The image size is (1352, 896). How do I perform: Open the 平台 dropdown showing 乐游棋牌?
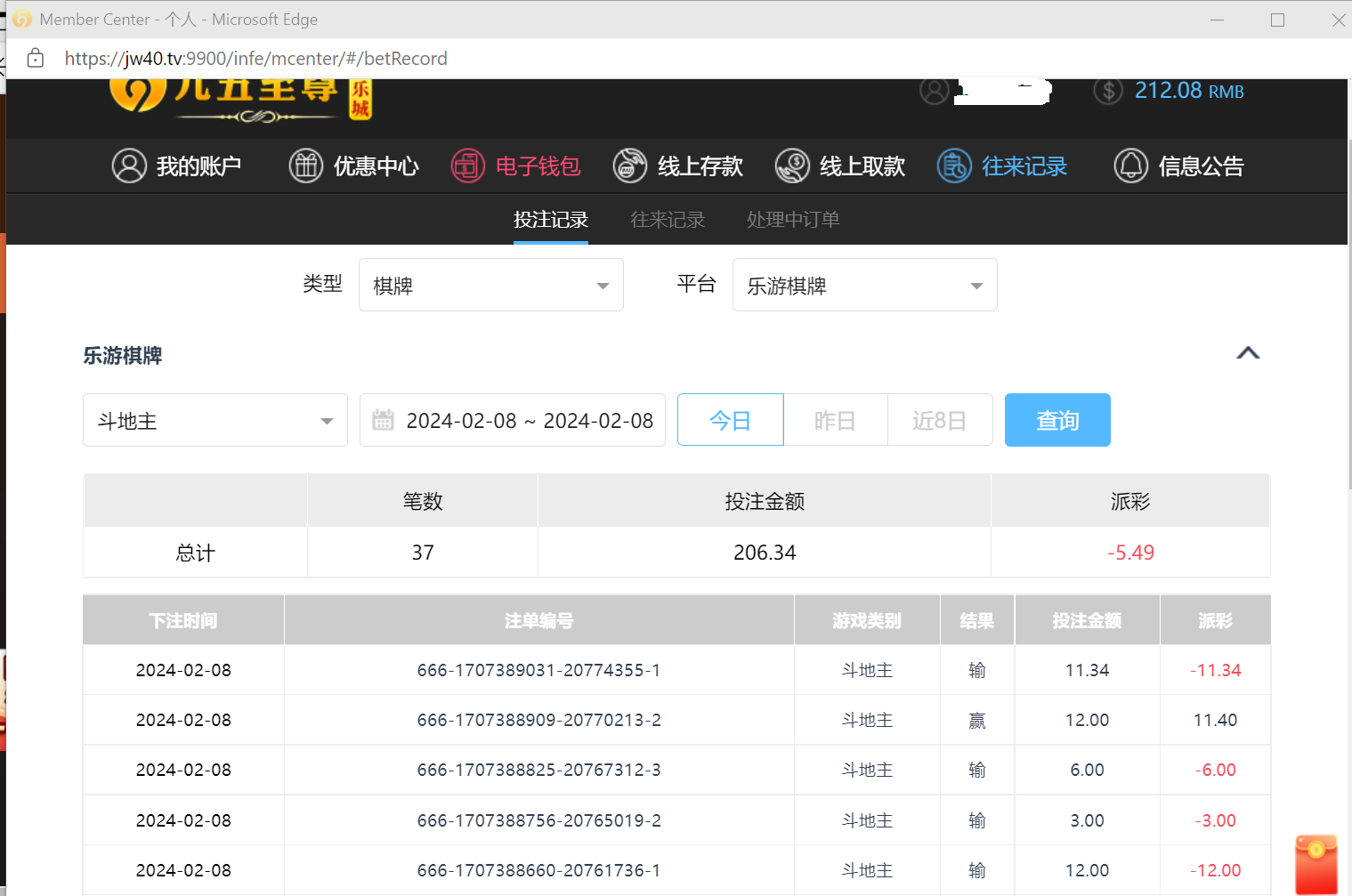coord(864,286)
